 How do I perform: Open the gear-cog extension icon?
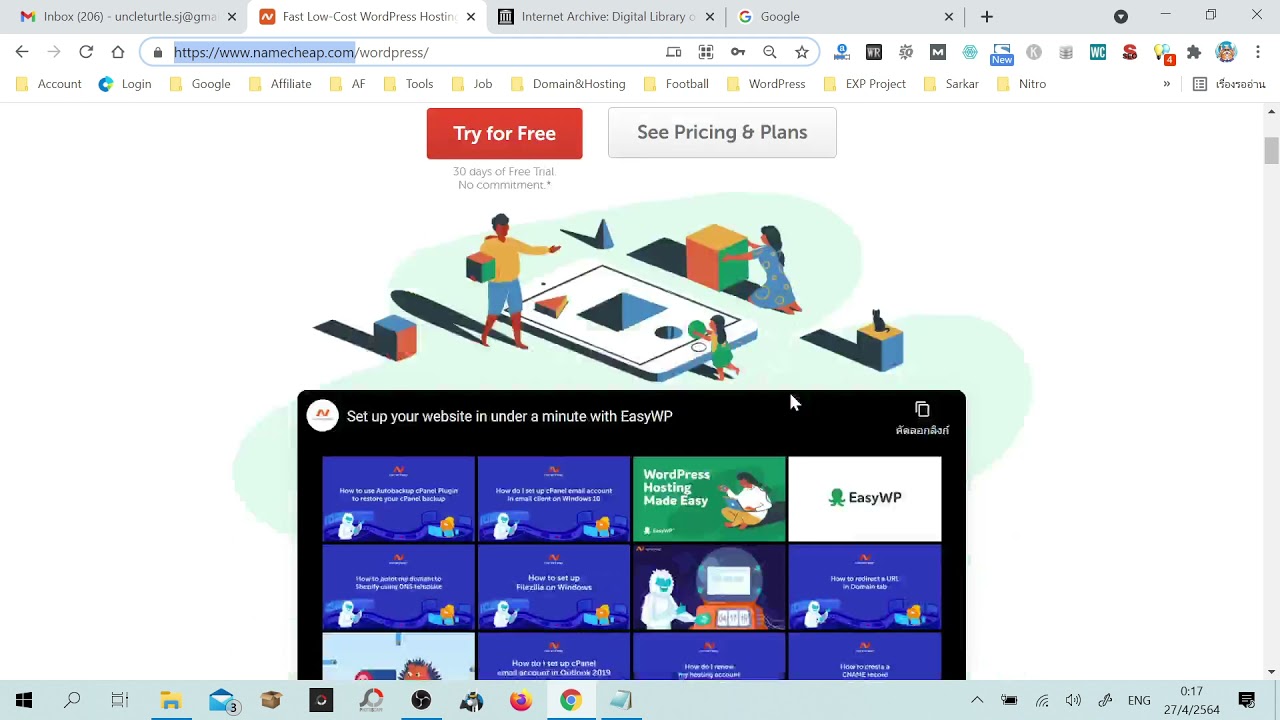pos(906,52)
